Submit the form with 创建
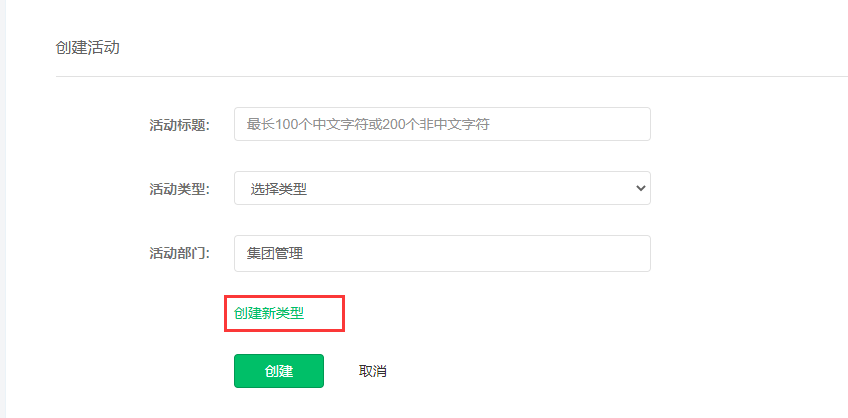Screen dimensions: 848x418 click(x=279, y=371)
